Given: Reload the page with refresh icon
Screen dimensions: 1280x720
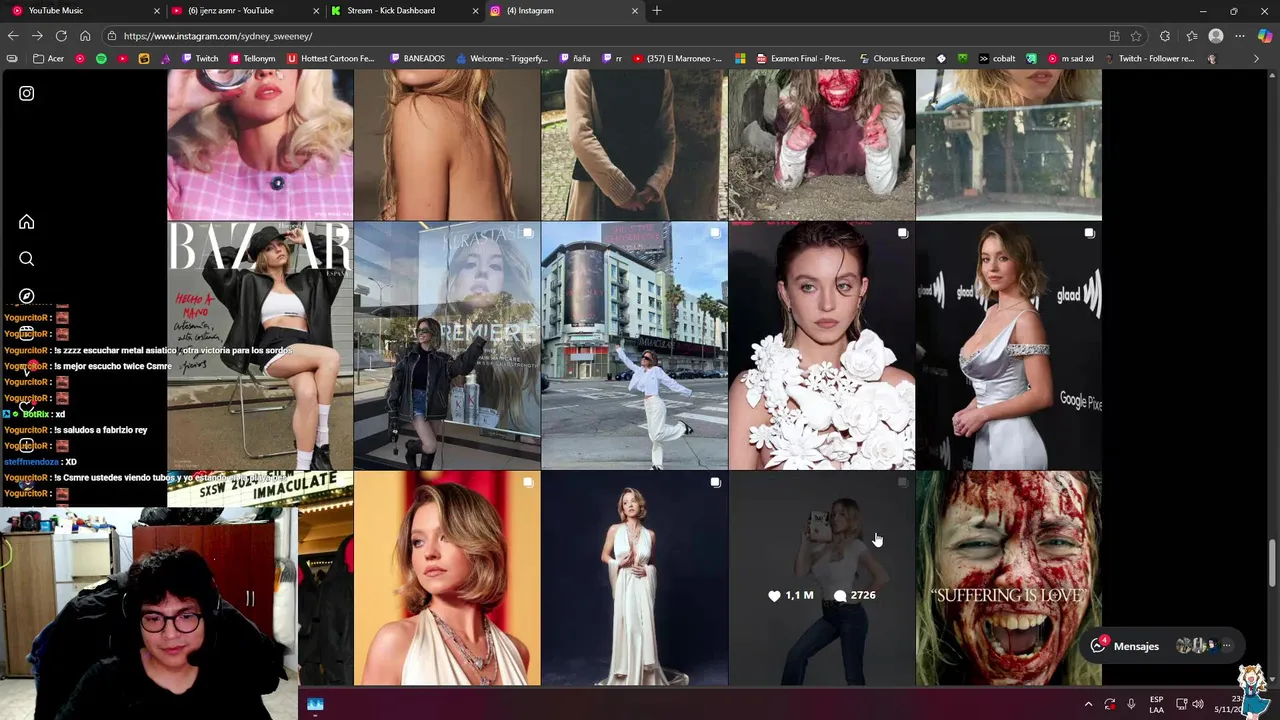Looking at the screenshot, I should point(61,36).
